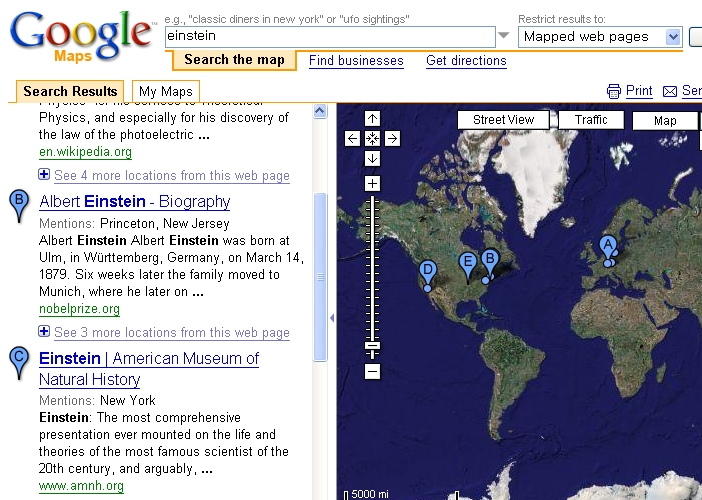
Task: Open 'Restrict results to' Mapped web pages dropdown
Action: [x=600, y=37]
